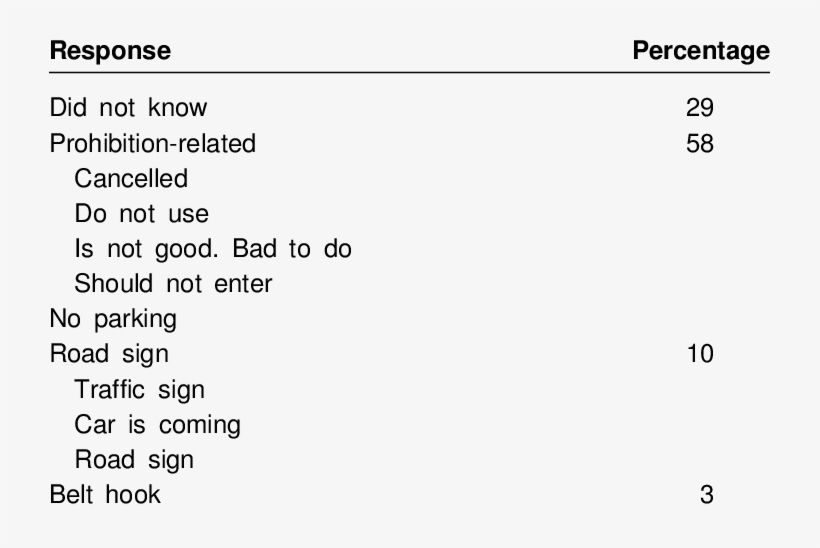This screenshot has width=820, height=548.
Task: Click the Response column header
Action: tap(110, 50)
